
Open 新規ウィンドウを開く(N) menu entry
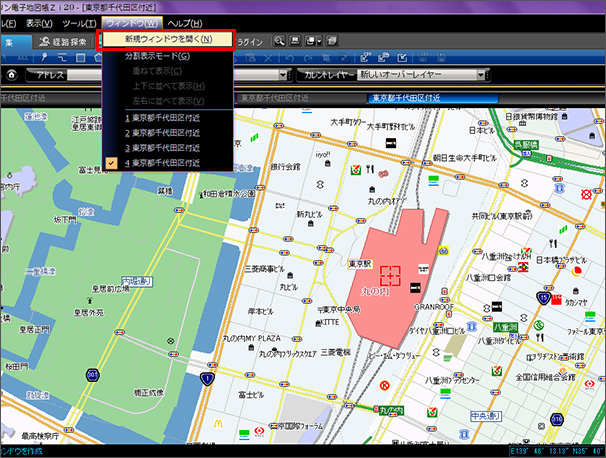(168, 39)
